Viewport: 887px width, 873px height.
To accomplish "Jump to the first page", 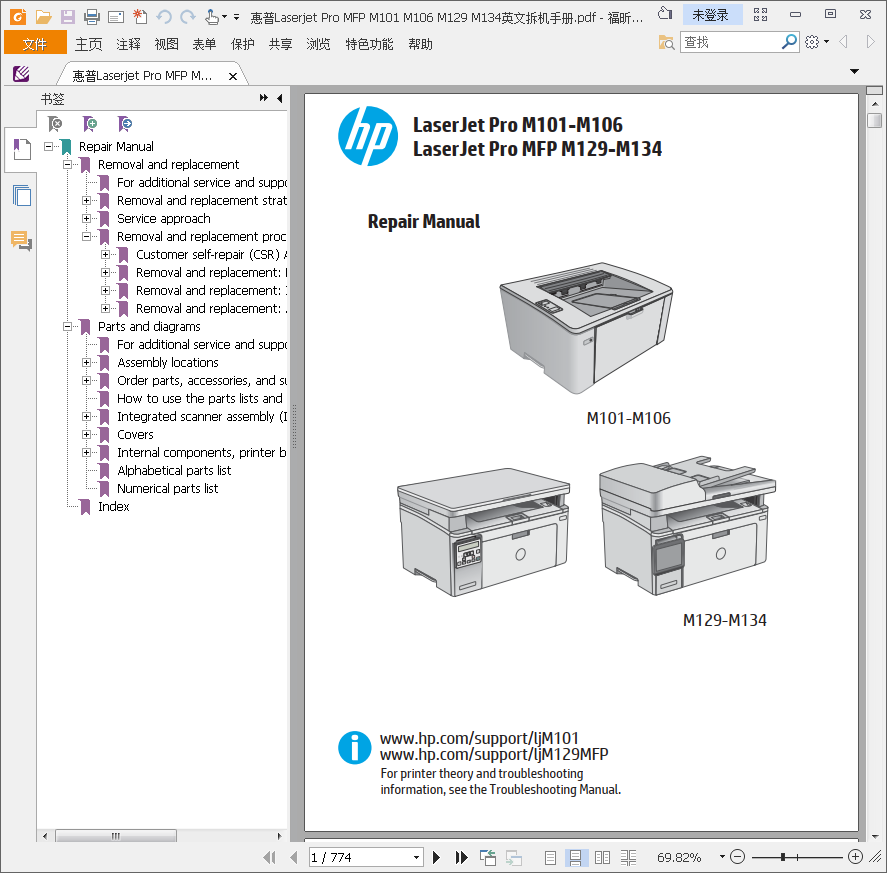I will pyautogui.click(x=270, y=858).
